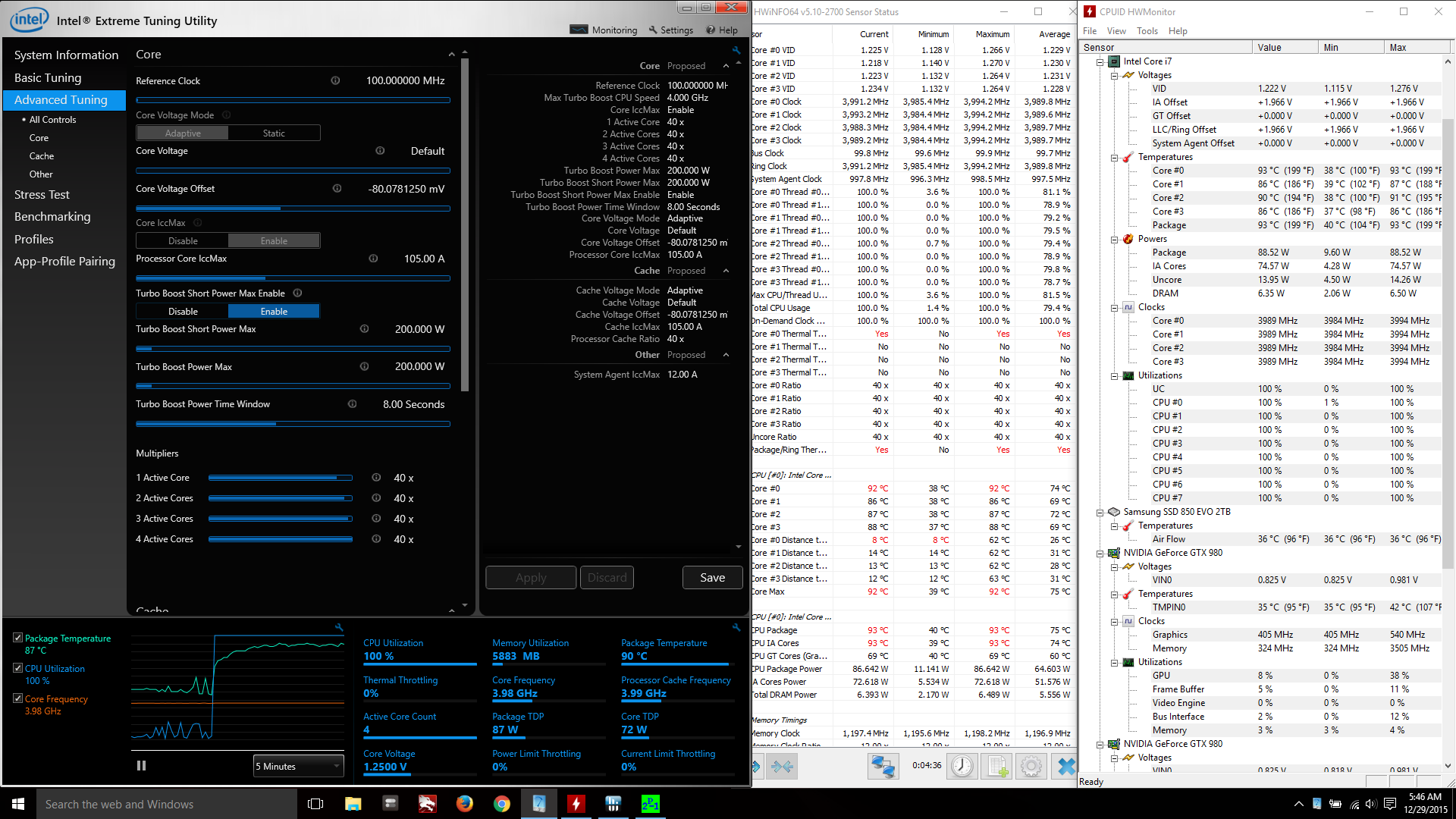Select Disable for Core IccMax

coord(183,241)
